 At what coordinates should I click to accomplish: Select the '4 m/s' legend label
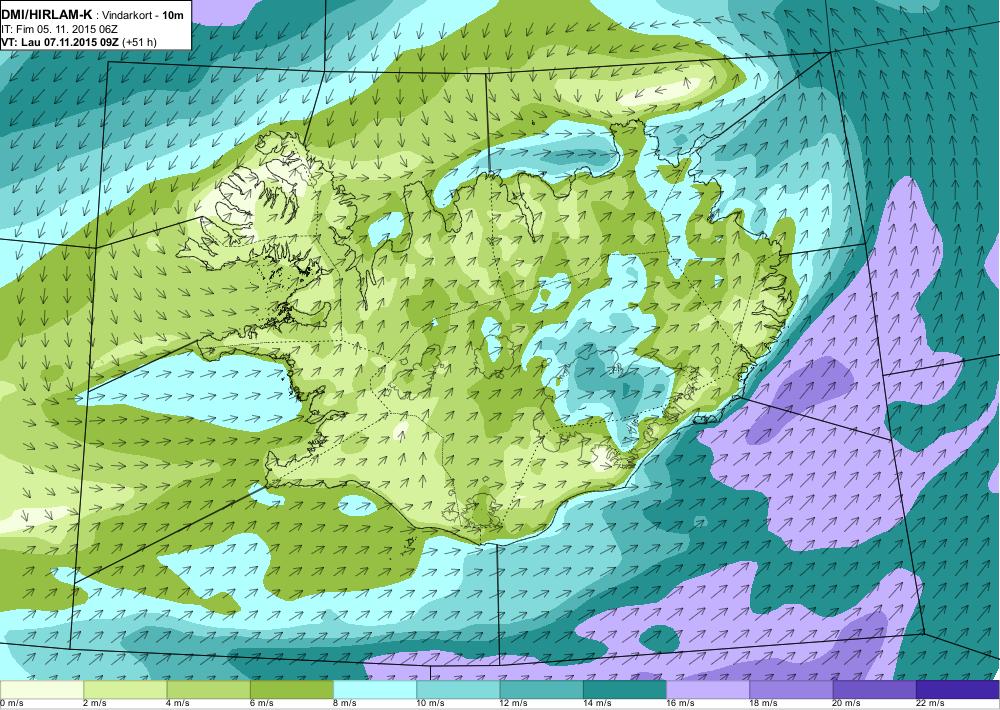179,703
